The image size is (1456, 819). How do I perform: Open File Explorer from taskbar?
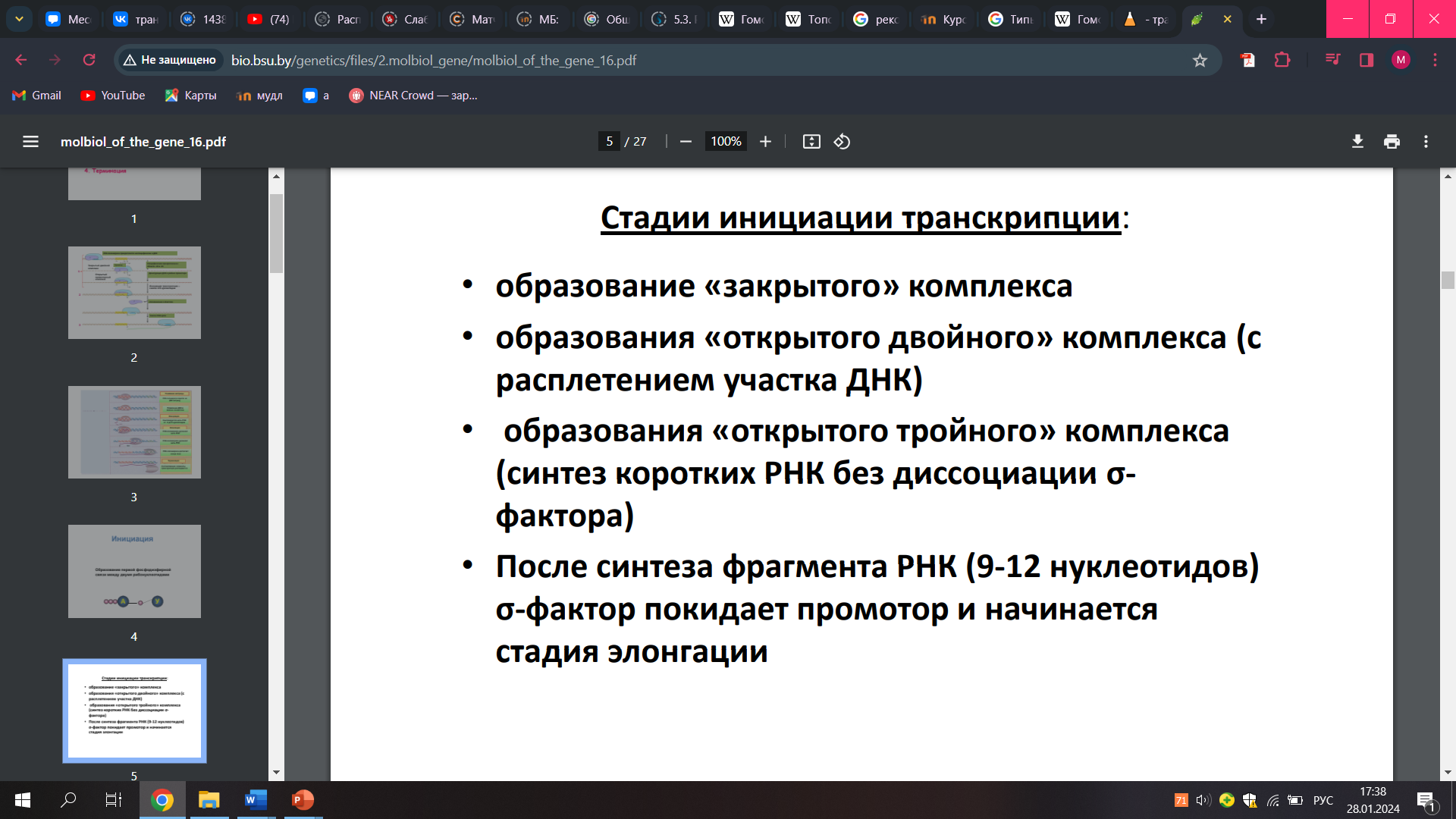[x=209, y=800]
